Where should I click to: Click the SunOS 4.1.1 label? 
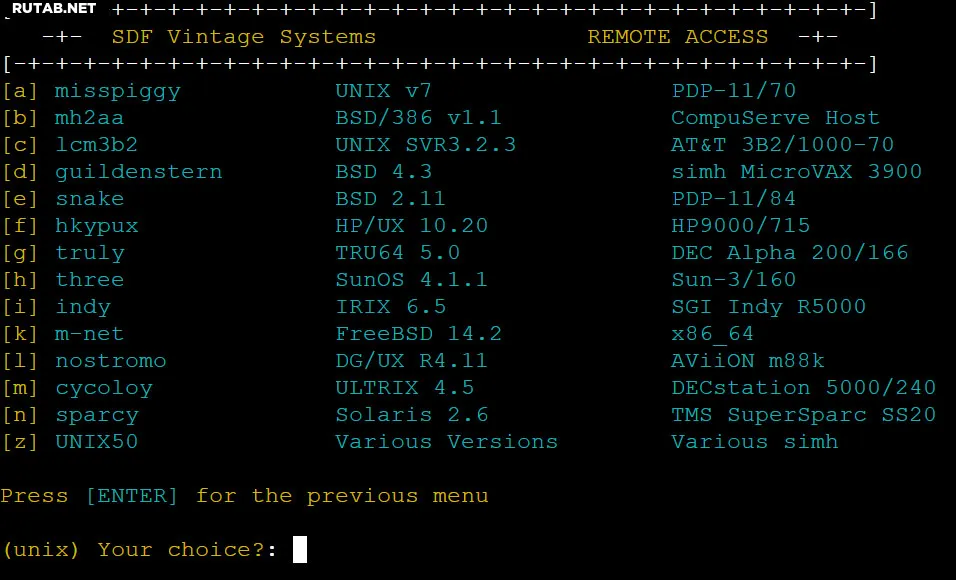[411, 280]
